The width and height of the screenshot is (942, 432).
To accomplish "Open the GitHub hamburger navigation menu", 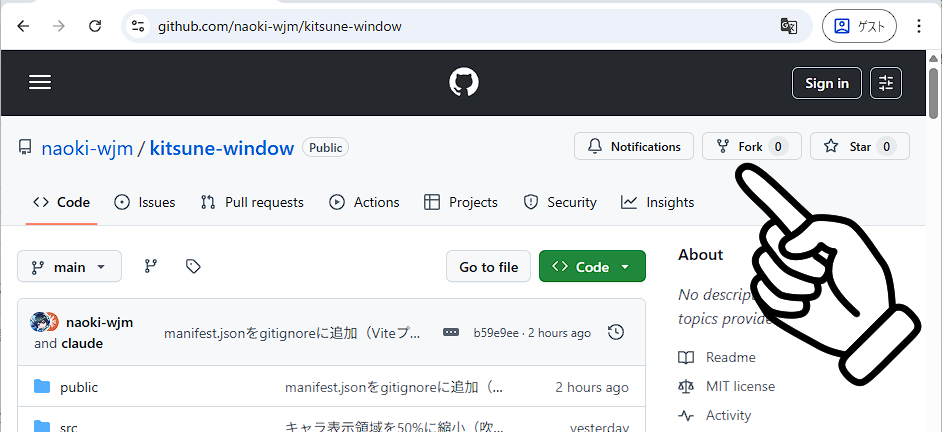I will pos(40,83).
